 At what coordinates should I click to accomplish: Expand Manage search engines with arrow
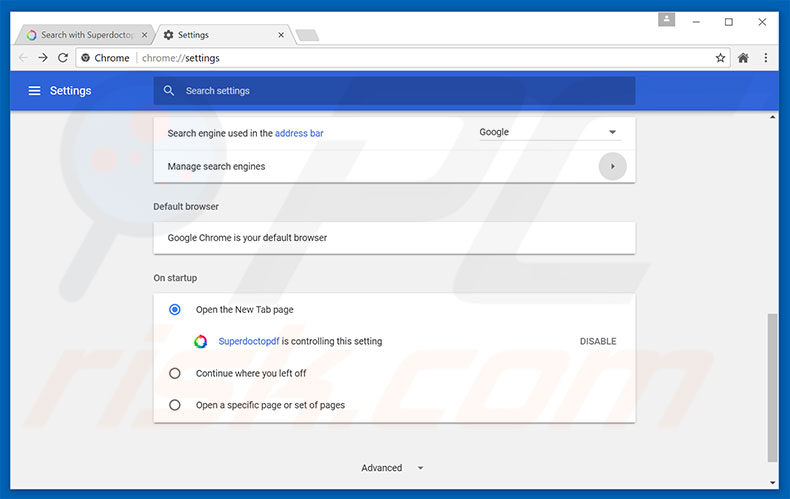[613, 166]
